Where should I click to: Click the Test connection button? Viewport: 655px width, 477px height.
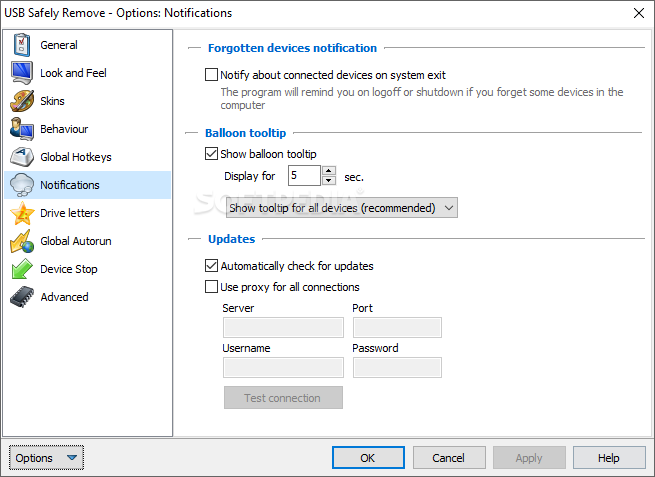[x=283, y=398]
